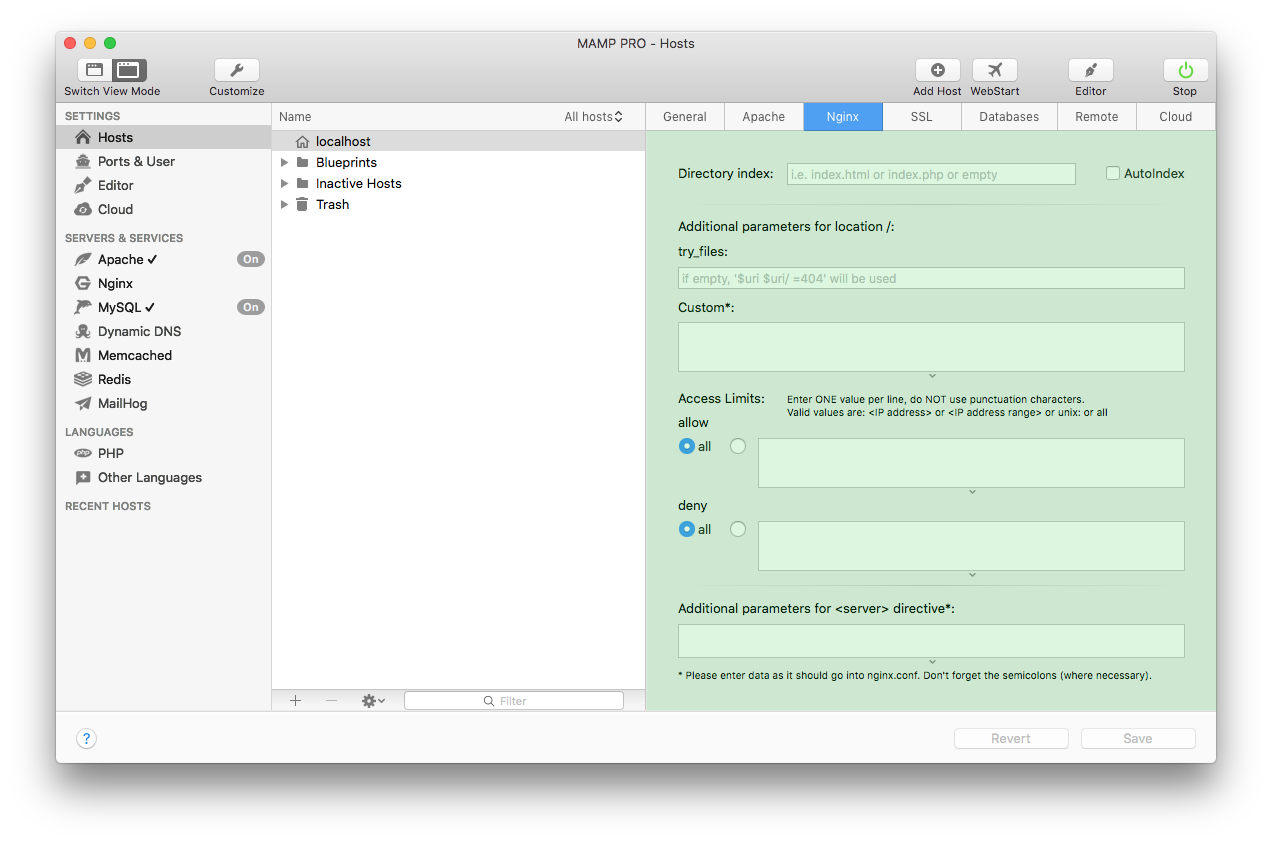
Task: Open the gear action menu below hosts
Action: (x=371, y=700)
